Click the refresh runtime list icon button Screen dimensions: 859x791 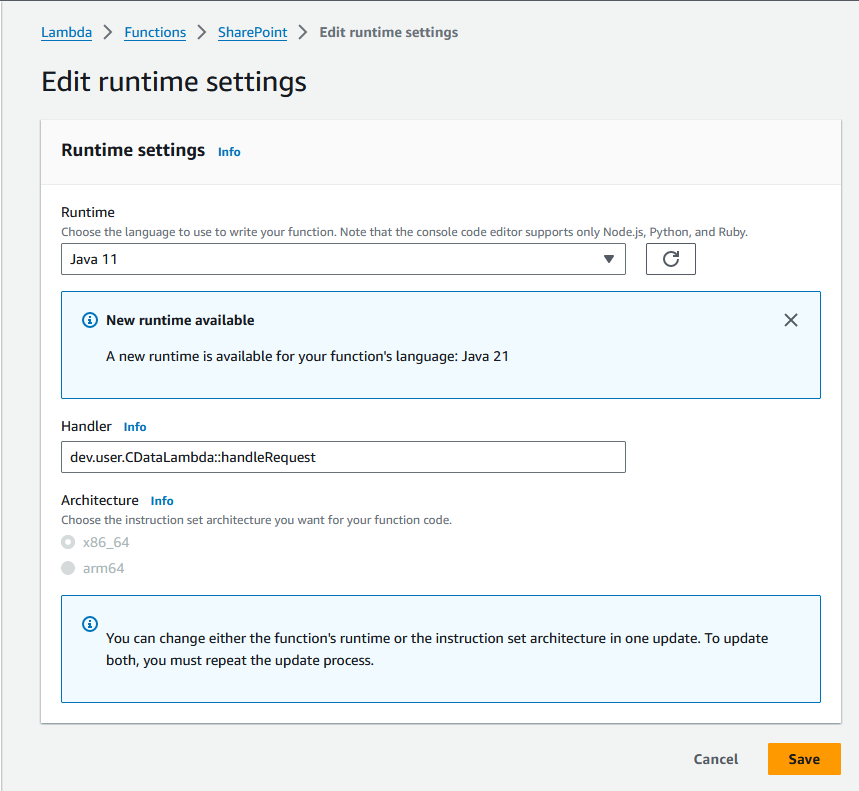671,259
